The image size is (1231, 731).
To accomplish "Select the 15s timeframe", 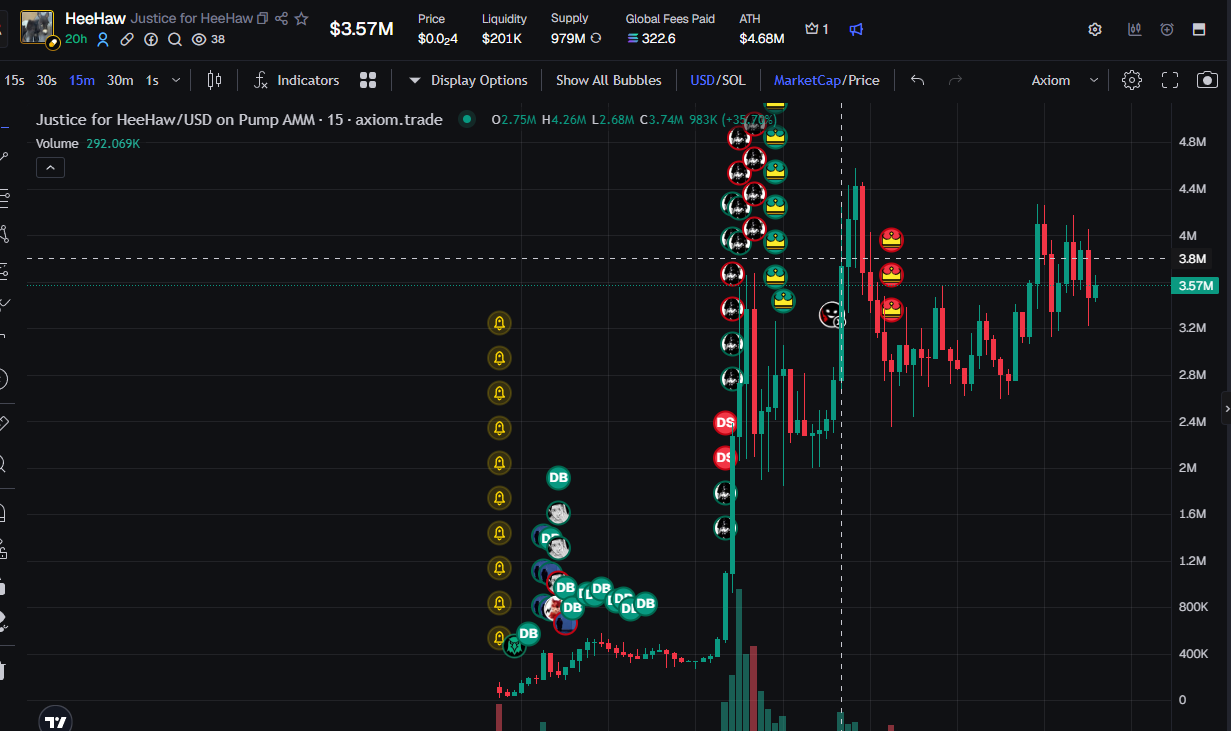I will (x=15, y=80).
